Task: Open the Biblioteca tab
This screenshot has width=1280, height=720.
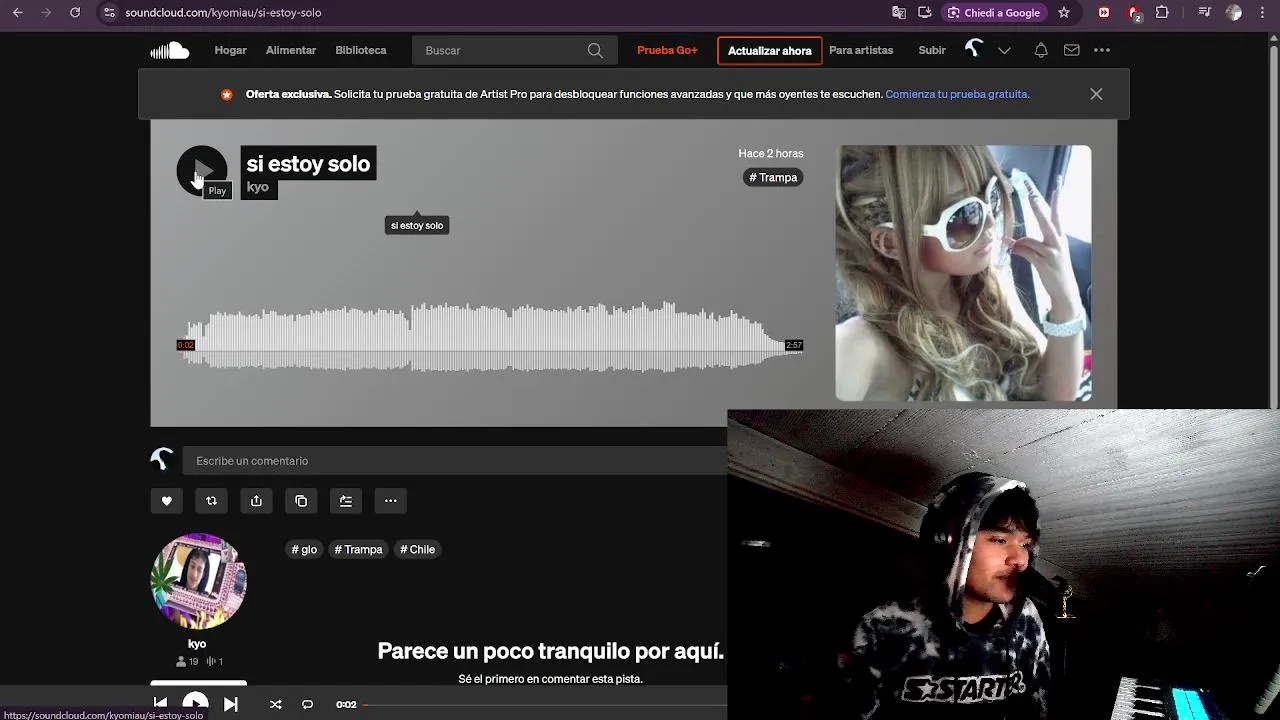Action: coord(361,50)
